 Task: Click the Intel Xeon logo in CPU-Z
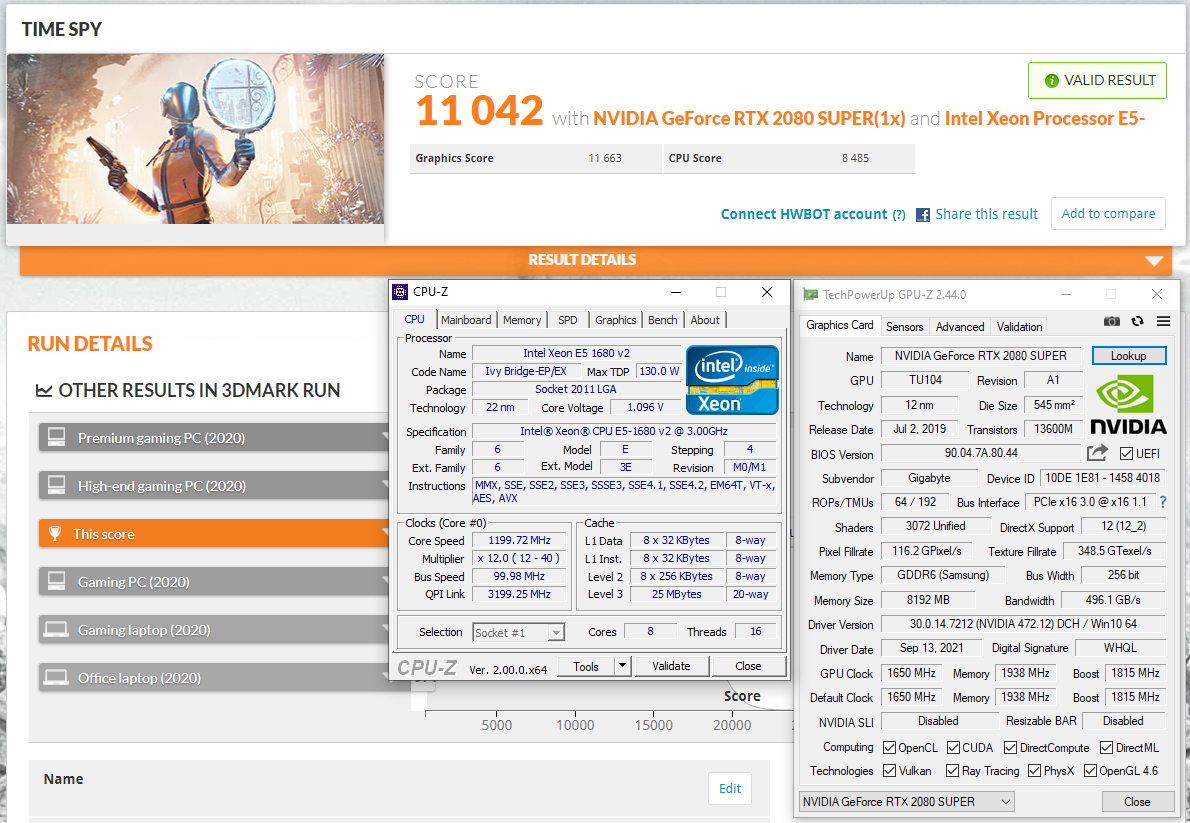[x=732, y=380]
